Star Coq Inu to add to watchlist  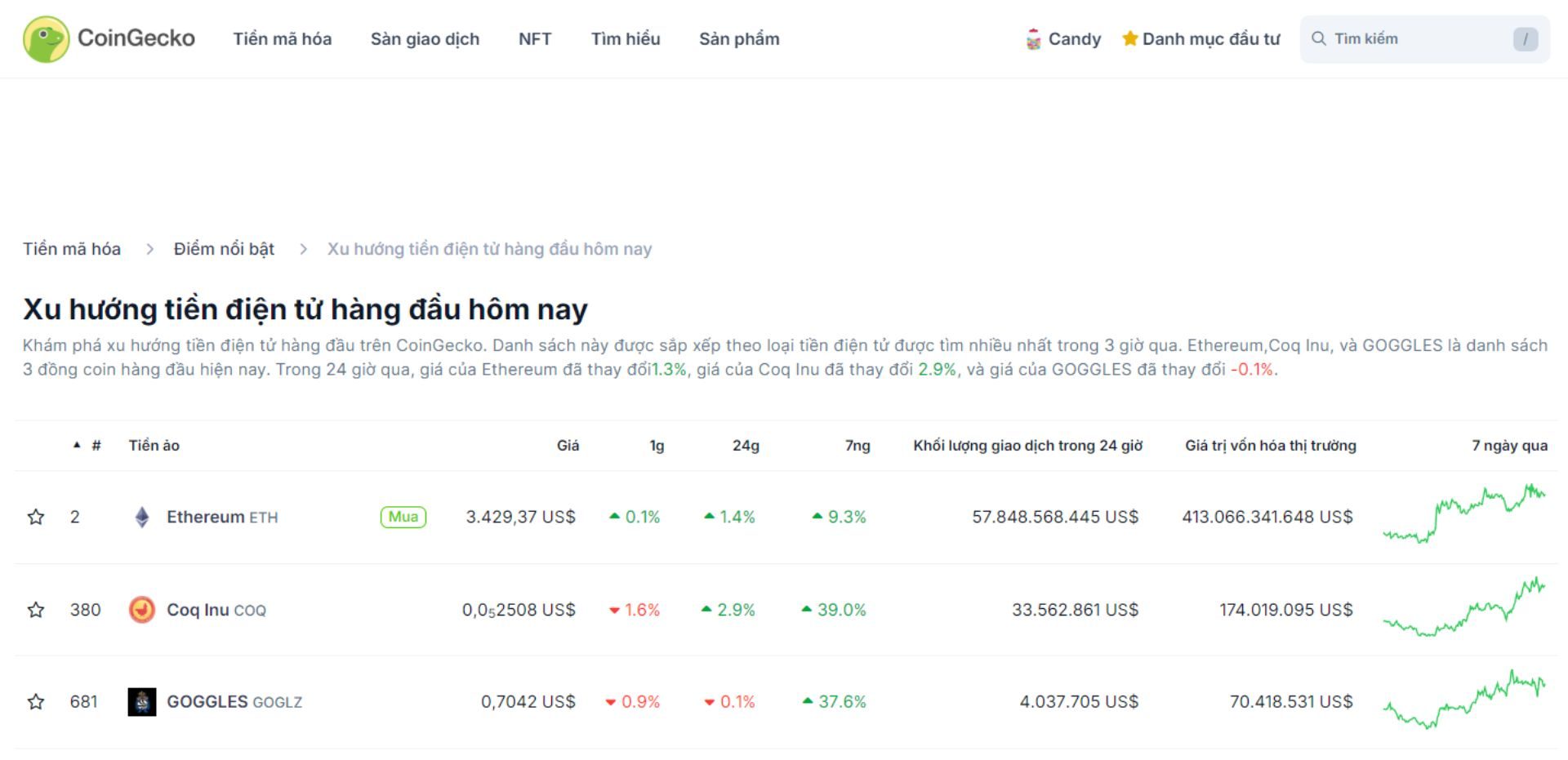(x=37, y=609)
